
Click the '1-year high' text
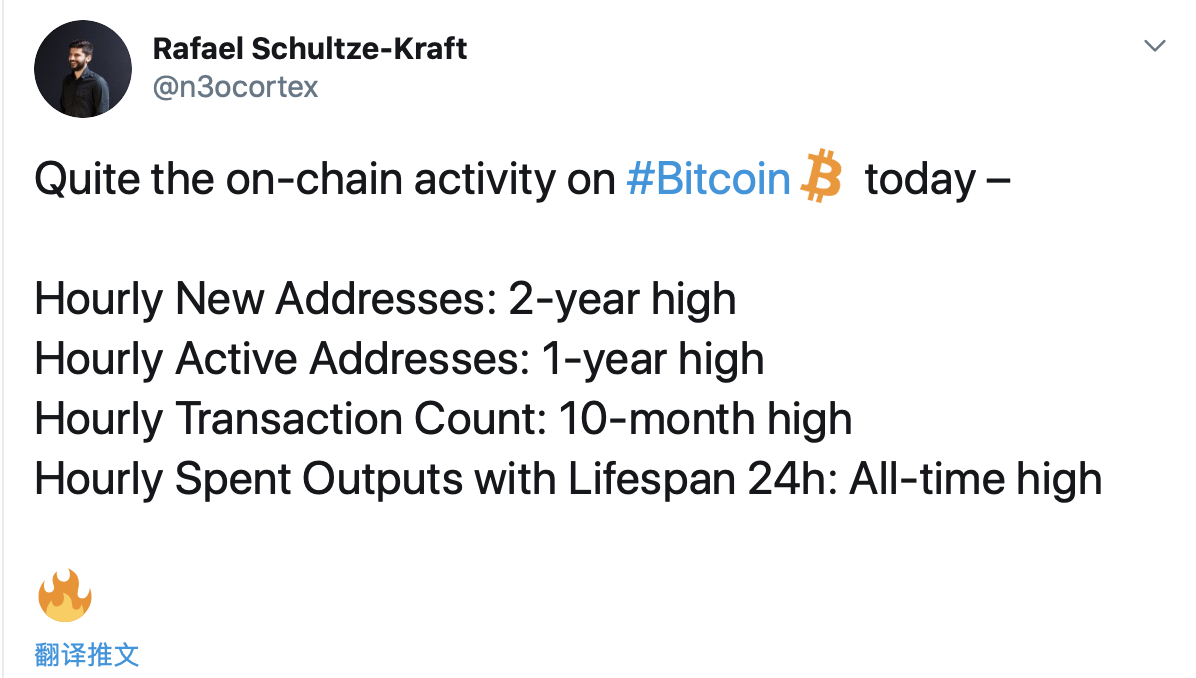pos(653,359)
